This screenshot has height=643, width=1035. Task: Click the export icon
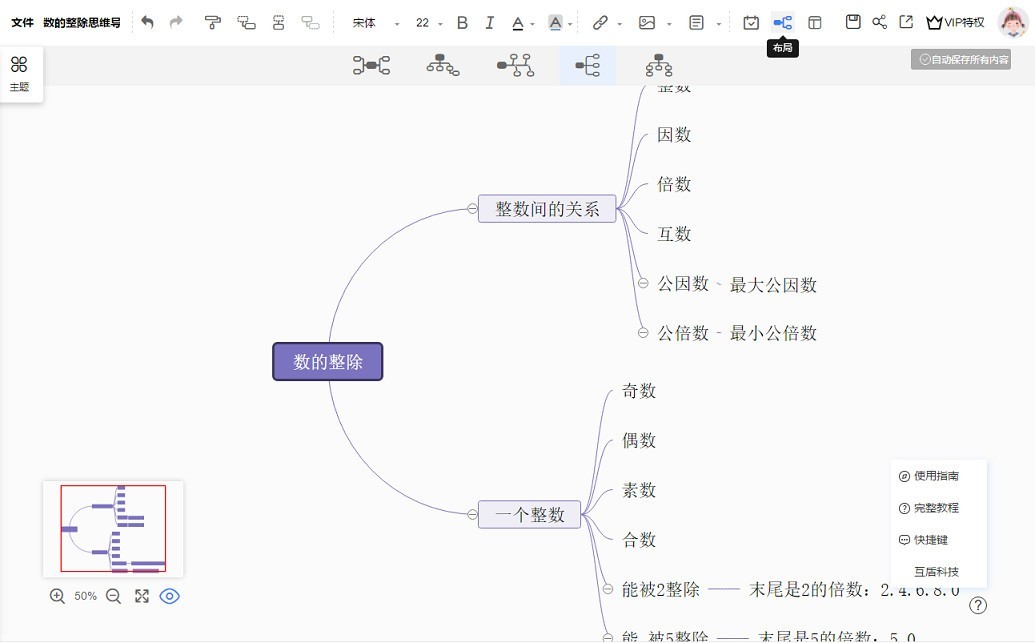coord(905,22)
